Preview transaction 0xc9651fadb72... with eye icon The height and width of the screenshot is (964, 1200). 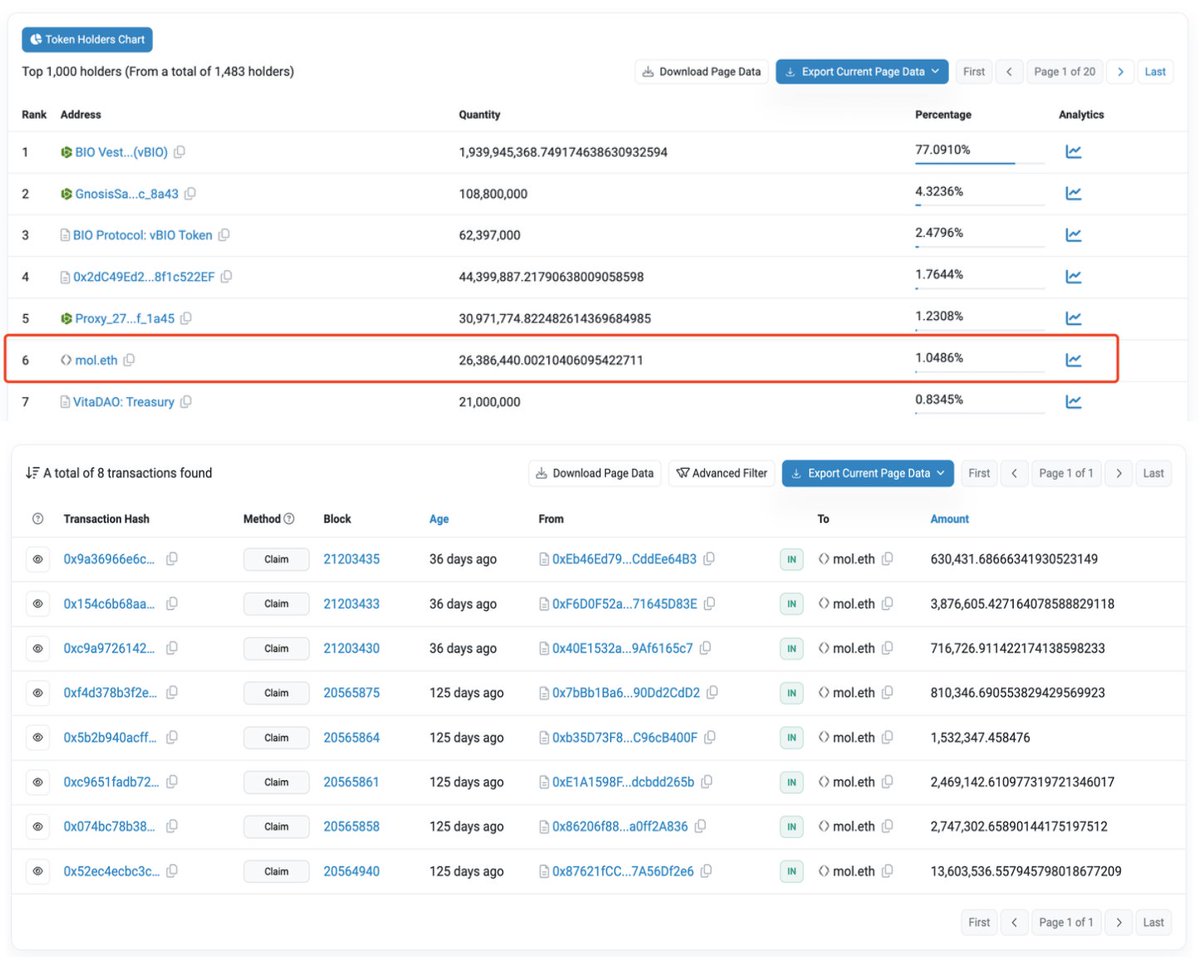38,782
